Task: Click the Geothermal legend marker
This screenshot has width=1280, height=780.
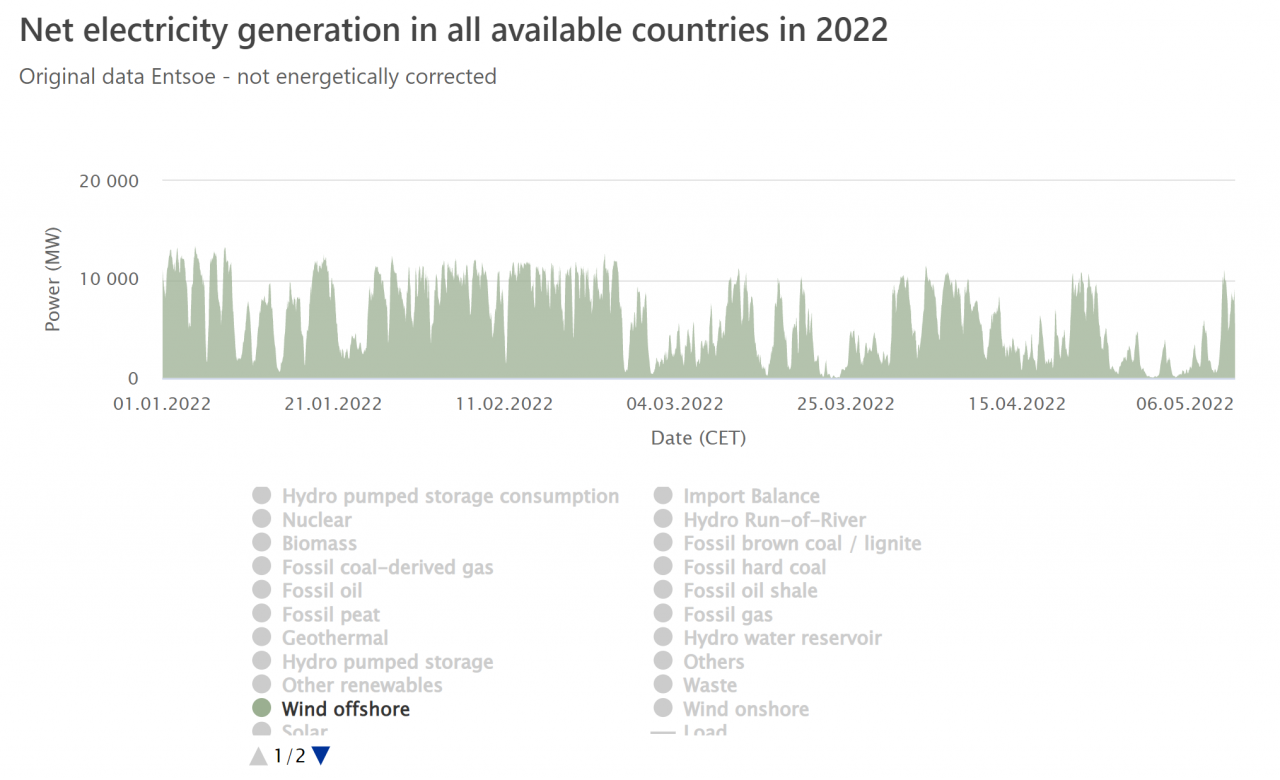Action: tap(262, 637)
